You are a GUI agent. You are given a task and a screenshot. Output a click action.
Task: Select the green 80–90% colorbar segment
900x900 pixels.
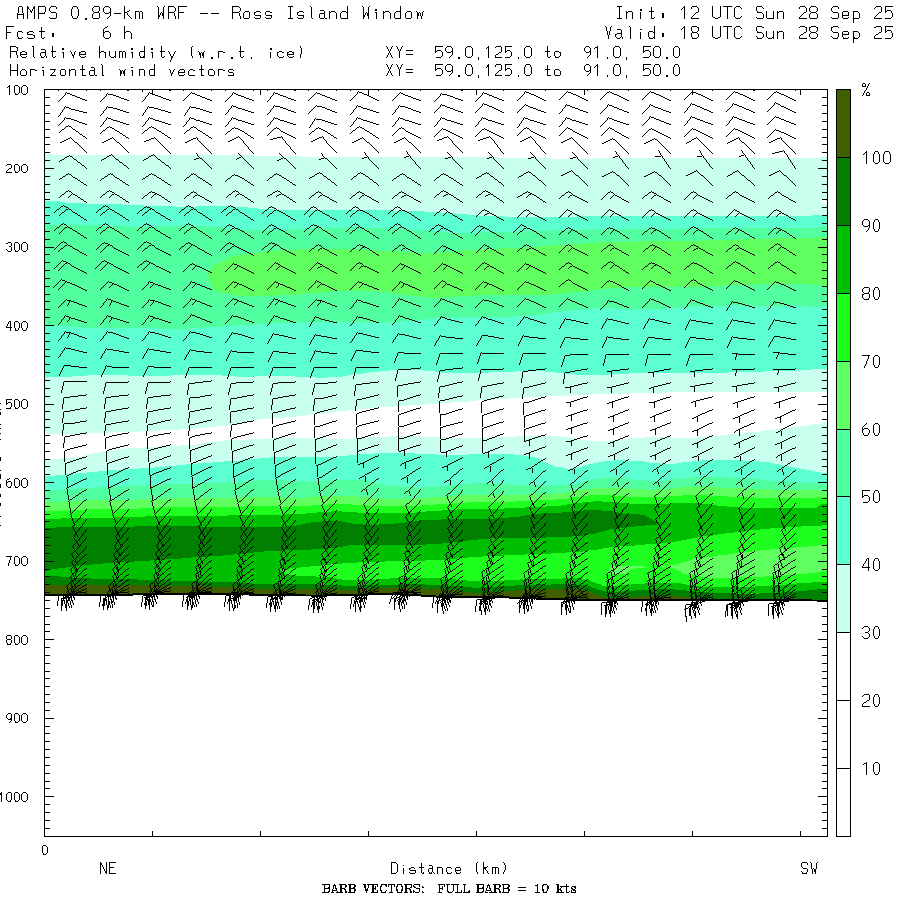[843, 259]
